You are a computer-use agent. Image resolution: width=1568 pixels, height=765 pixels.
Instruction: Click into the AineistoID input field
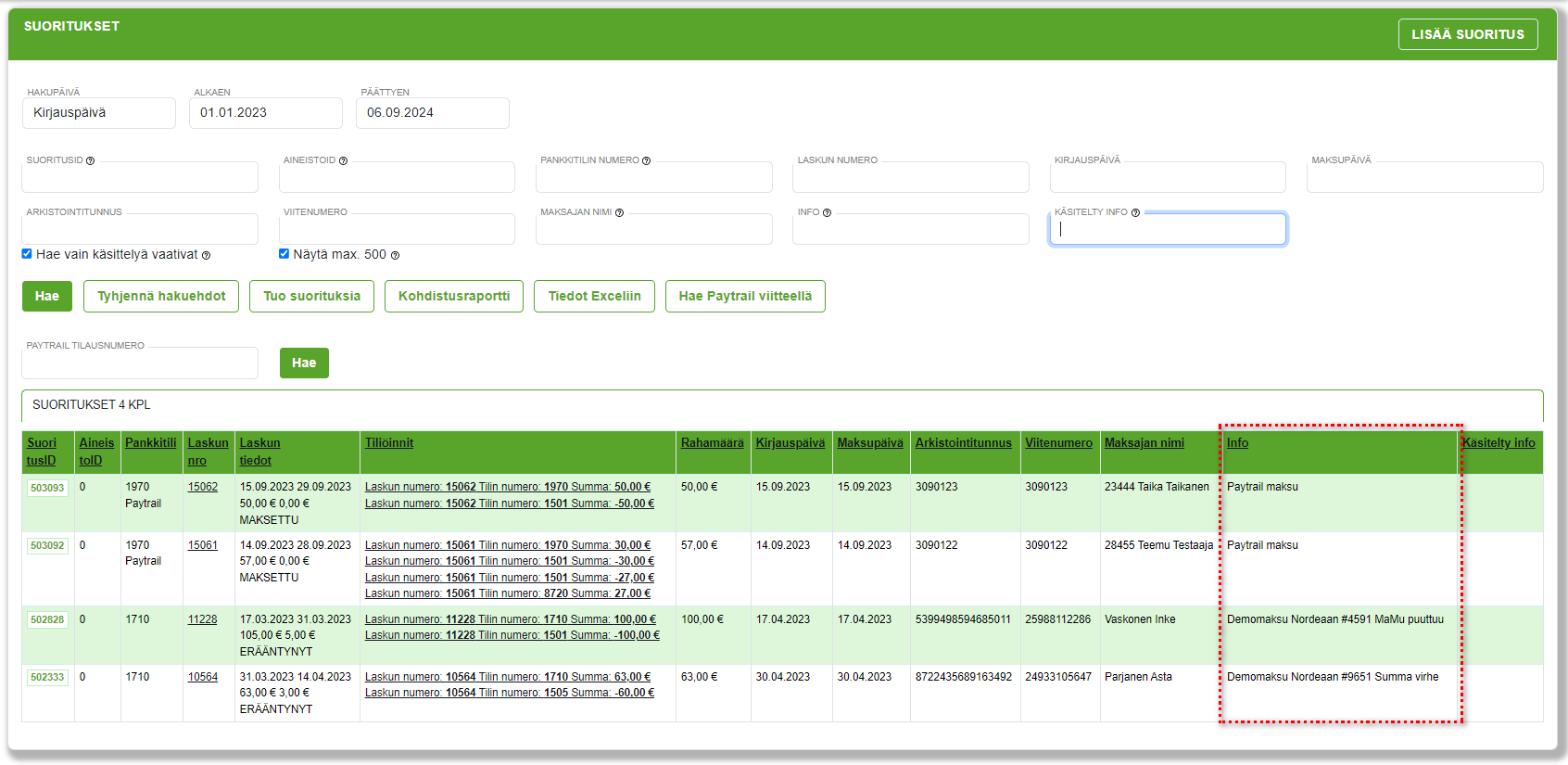tap(397, 177)
